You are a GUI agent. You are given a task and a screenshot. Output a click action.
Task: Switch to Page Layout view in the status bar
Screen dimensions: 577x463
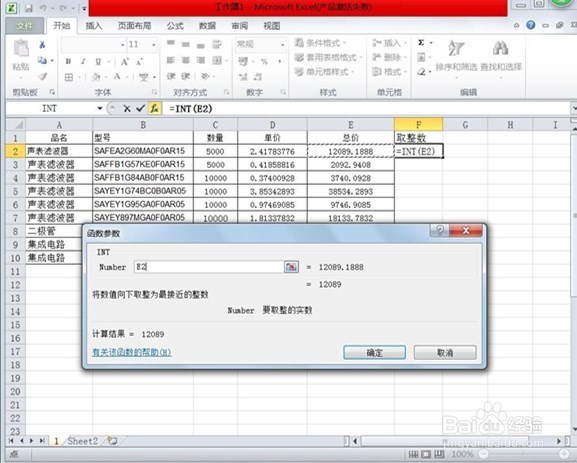point(426,455)
